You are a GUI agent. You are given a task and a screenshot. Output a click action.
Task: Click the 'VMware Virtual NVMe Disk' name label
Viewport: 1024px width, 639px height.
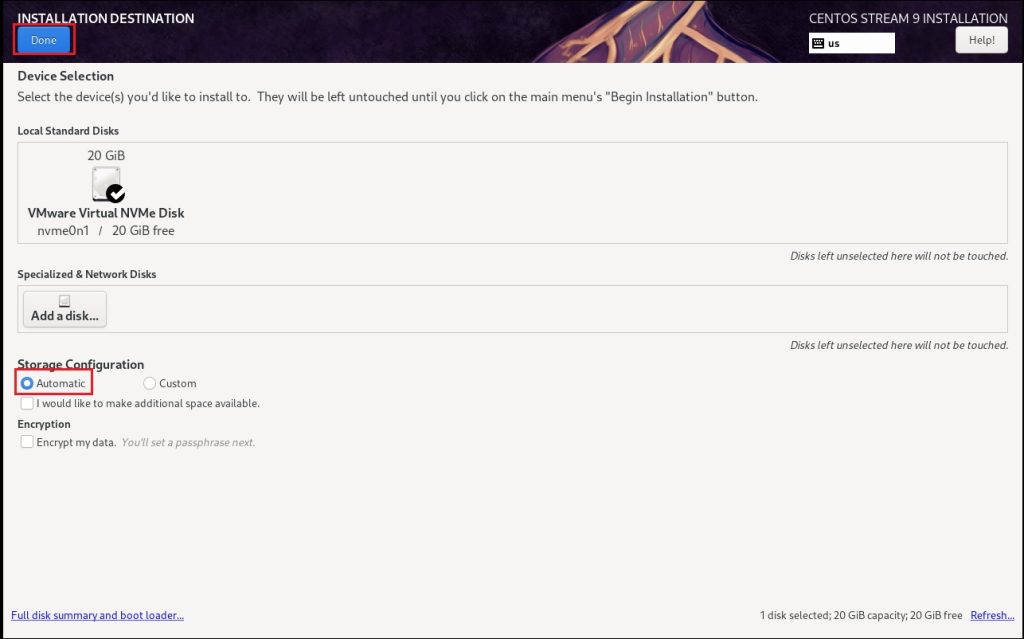point(106,213)
